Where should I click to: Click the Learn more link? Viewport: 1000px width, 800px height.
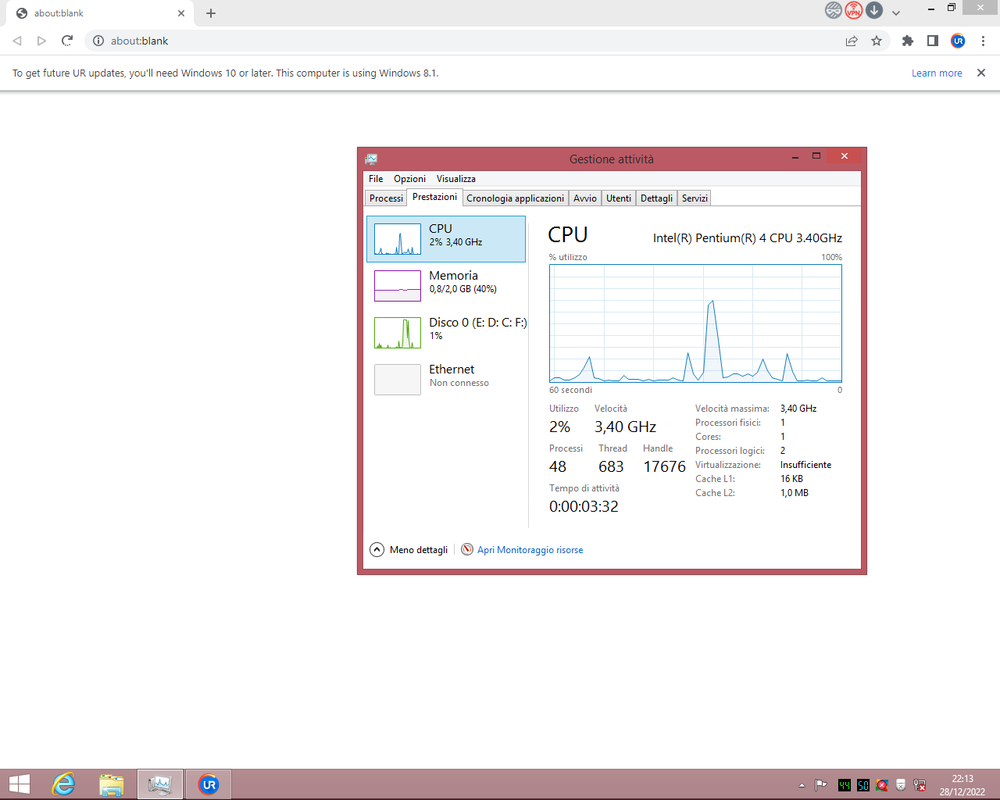936,73
